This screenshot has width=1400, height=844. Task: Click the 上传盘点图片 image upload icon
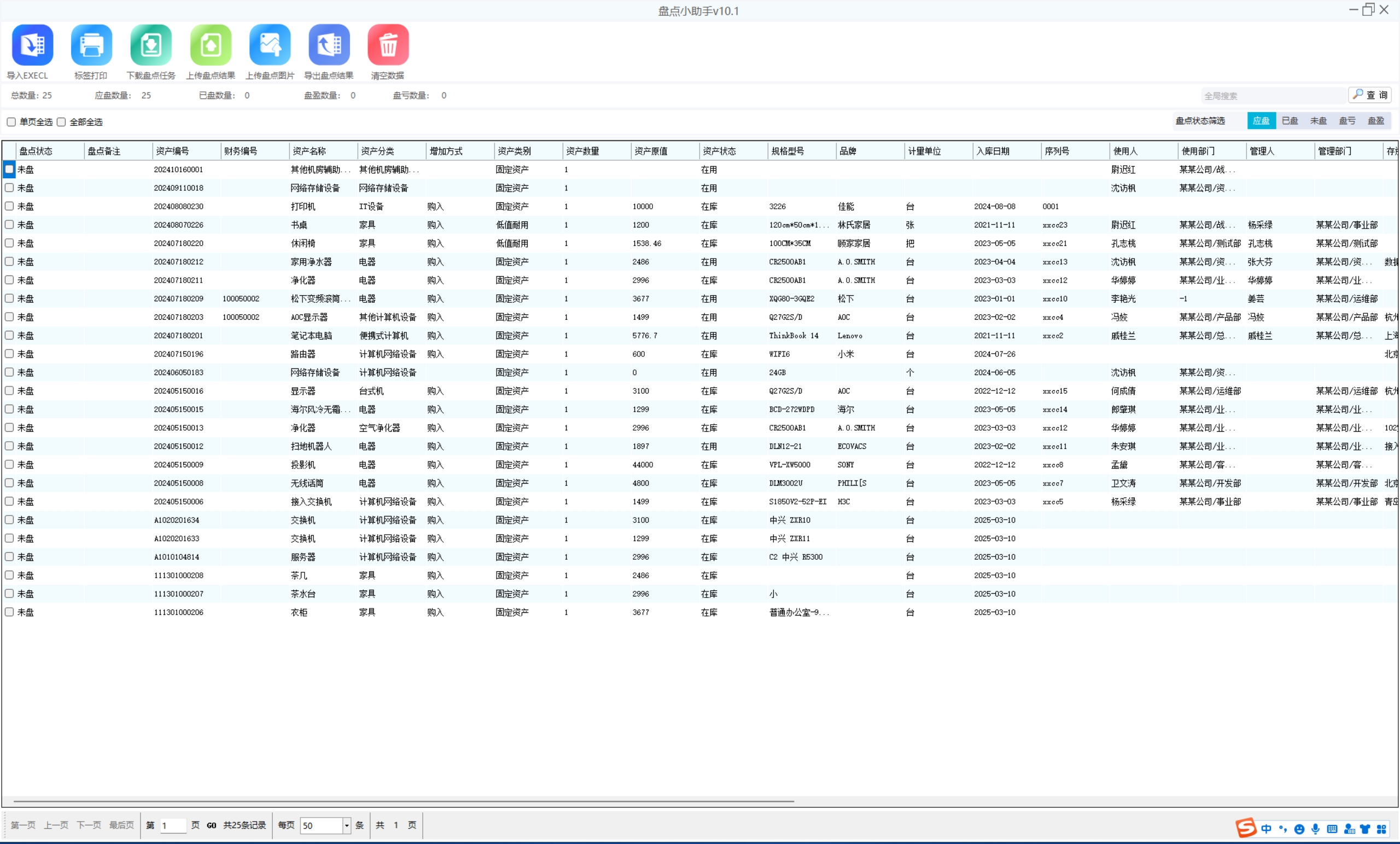click(x=270, y=45)
